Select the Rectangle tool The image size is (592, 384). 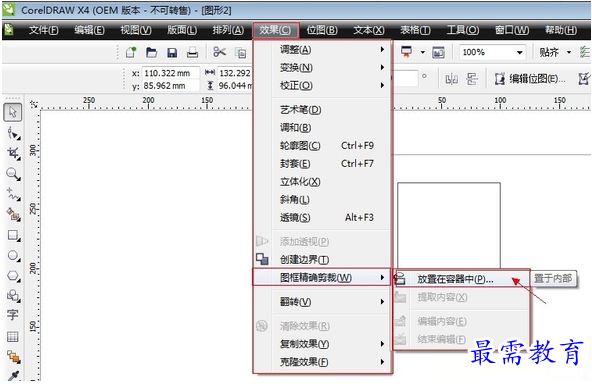pos(14,236)
